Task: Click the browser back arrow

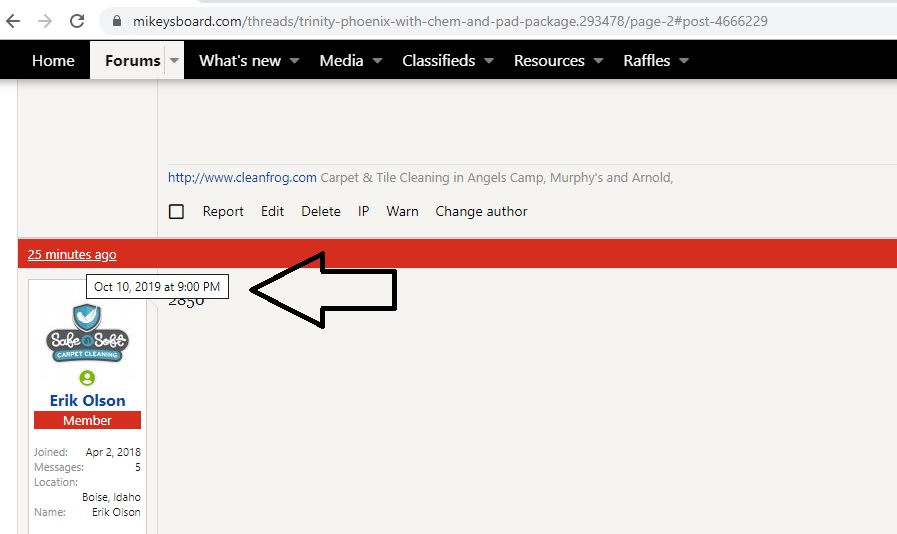Action: (13, 20)
